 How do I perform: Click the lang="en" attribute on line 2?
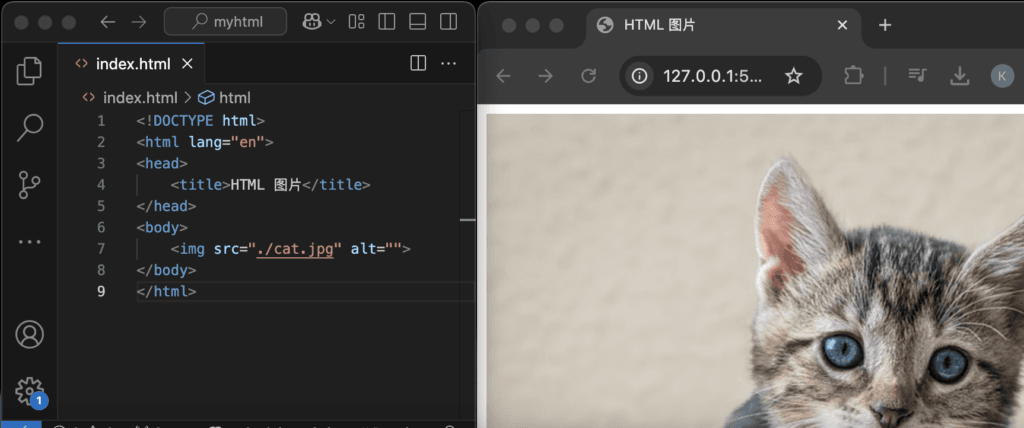(x=227, y=142)
